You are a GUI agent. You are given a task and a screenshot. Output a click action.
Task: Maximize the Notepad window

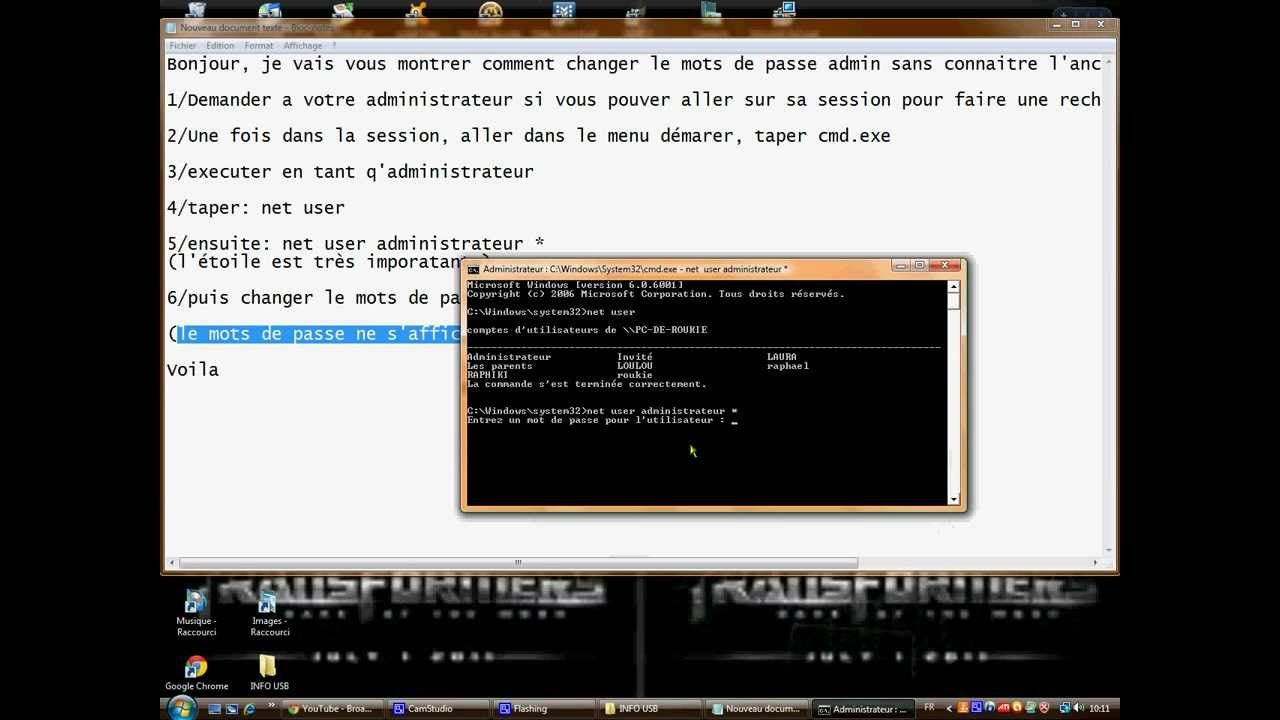[1076, 24]
